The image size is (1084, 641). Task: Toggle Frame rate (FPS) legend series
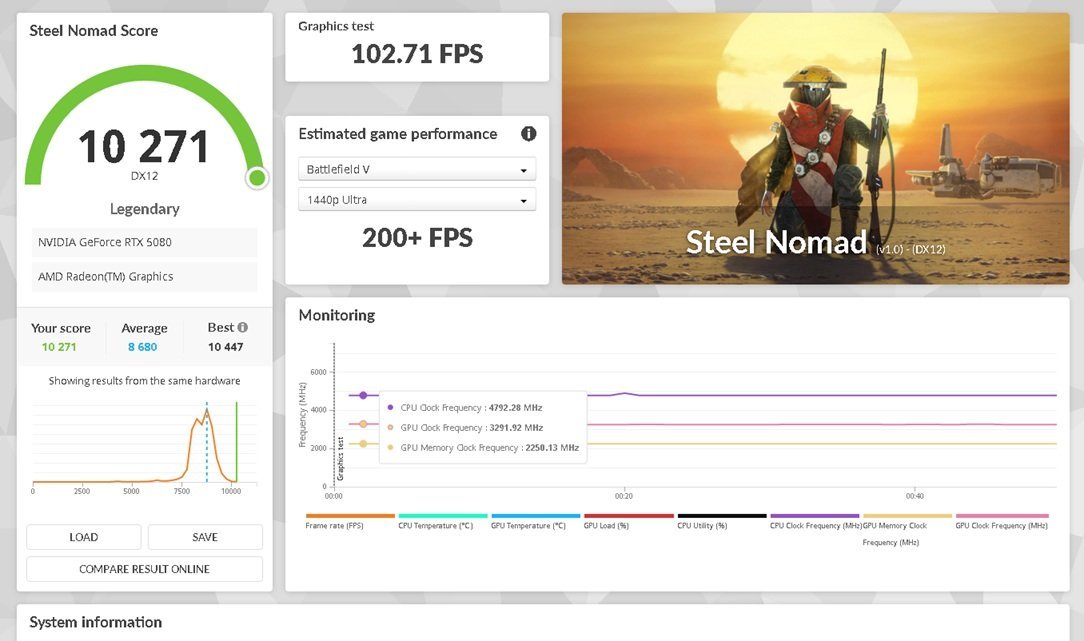(x=350, y=521)
